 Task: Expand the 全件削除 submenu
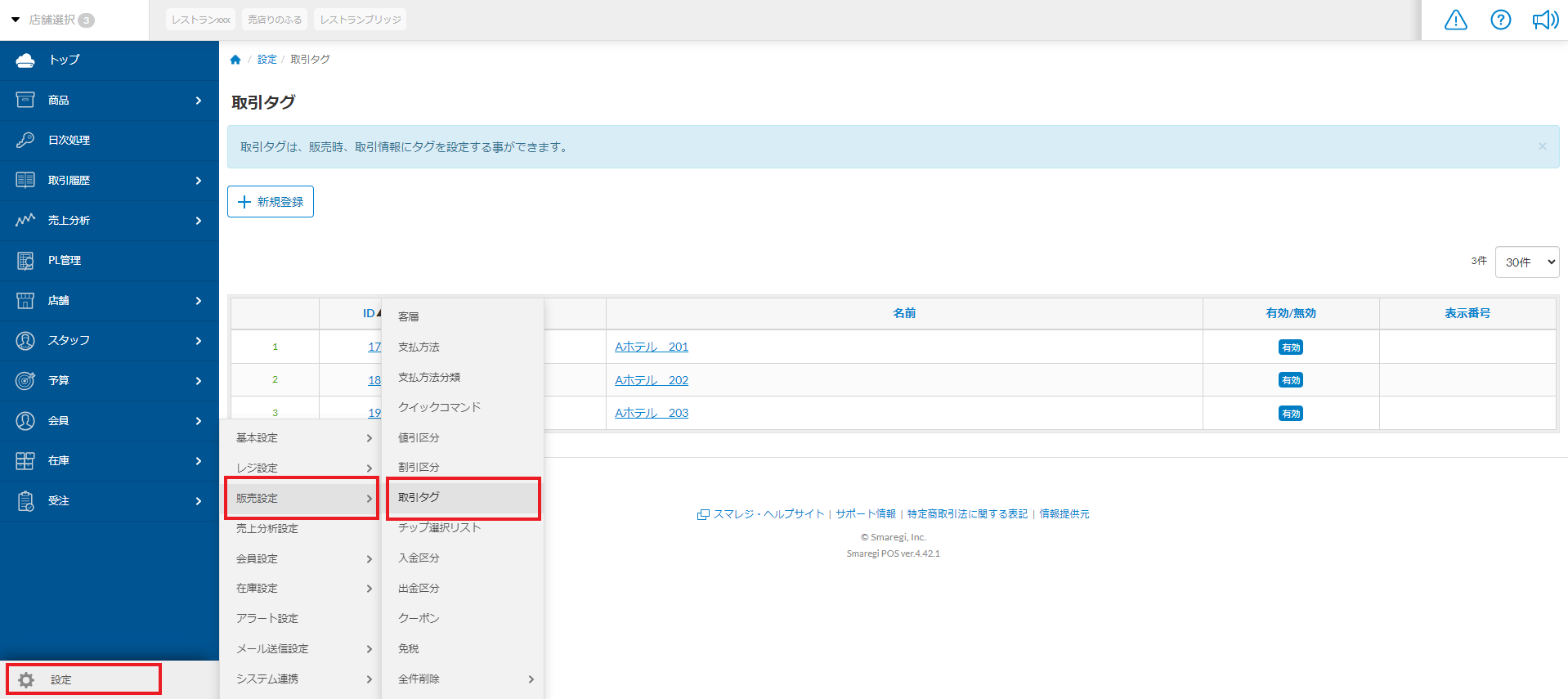[463, 679]
